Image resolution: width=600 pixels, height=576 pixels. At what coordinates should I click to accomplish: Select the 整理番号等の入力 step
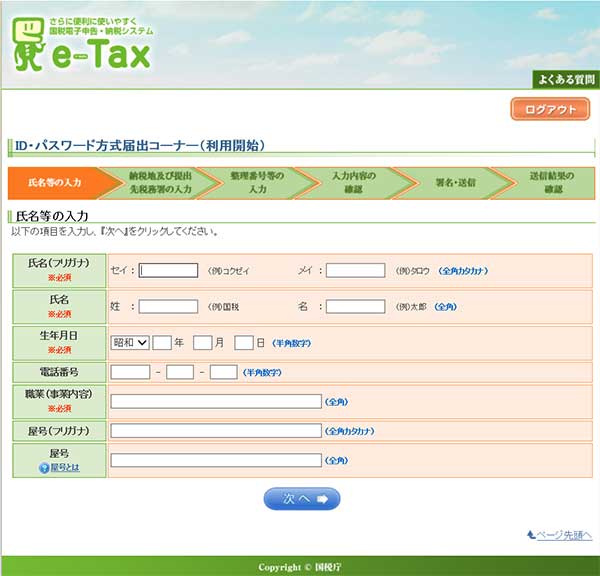click(257, 182)
